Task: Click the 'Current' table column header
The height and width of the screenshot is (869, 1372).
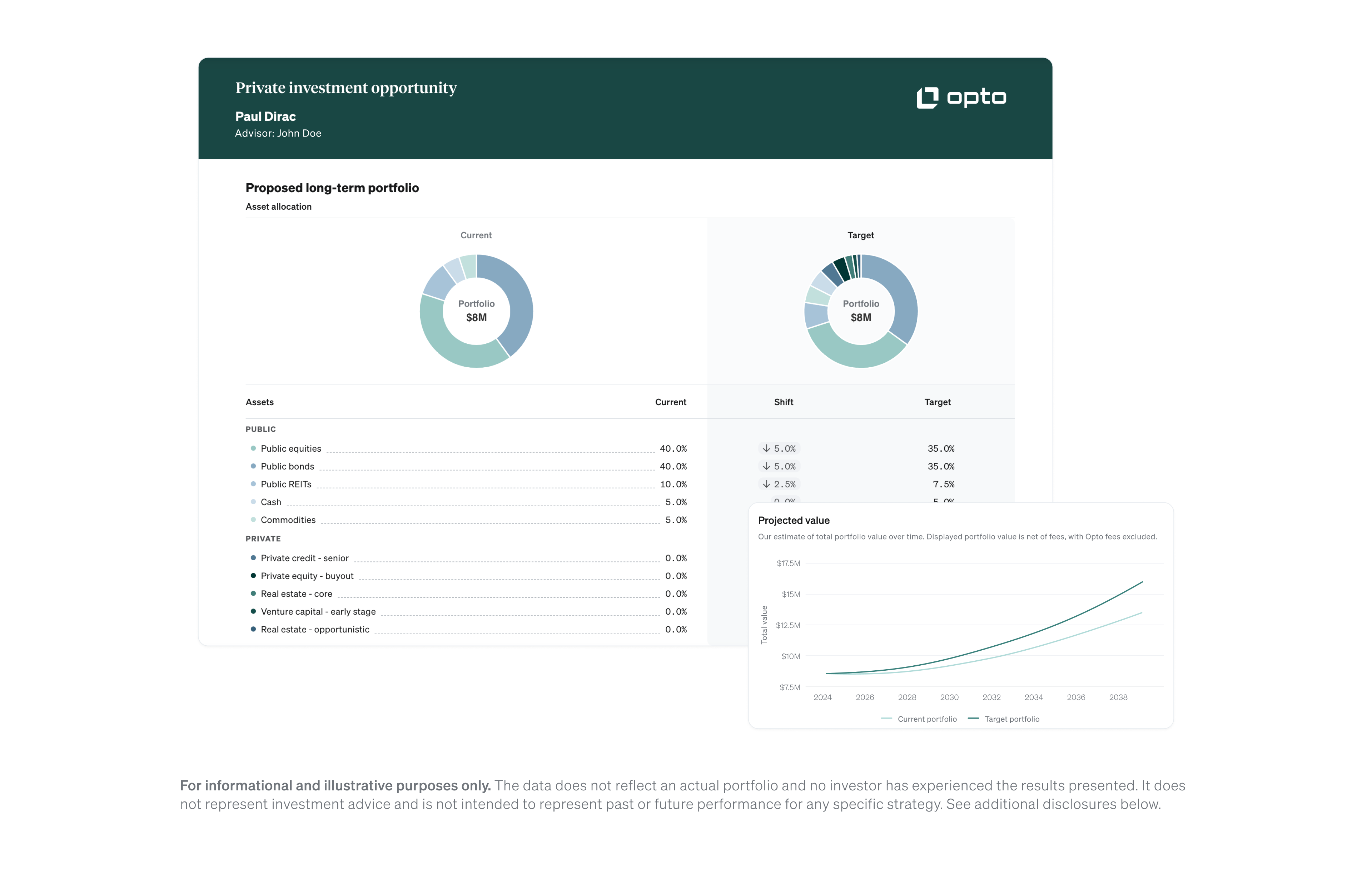Action: 671,402
